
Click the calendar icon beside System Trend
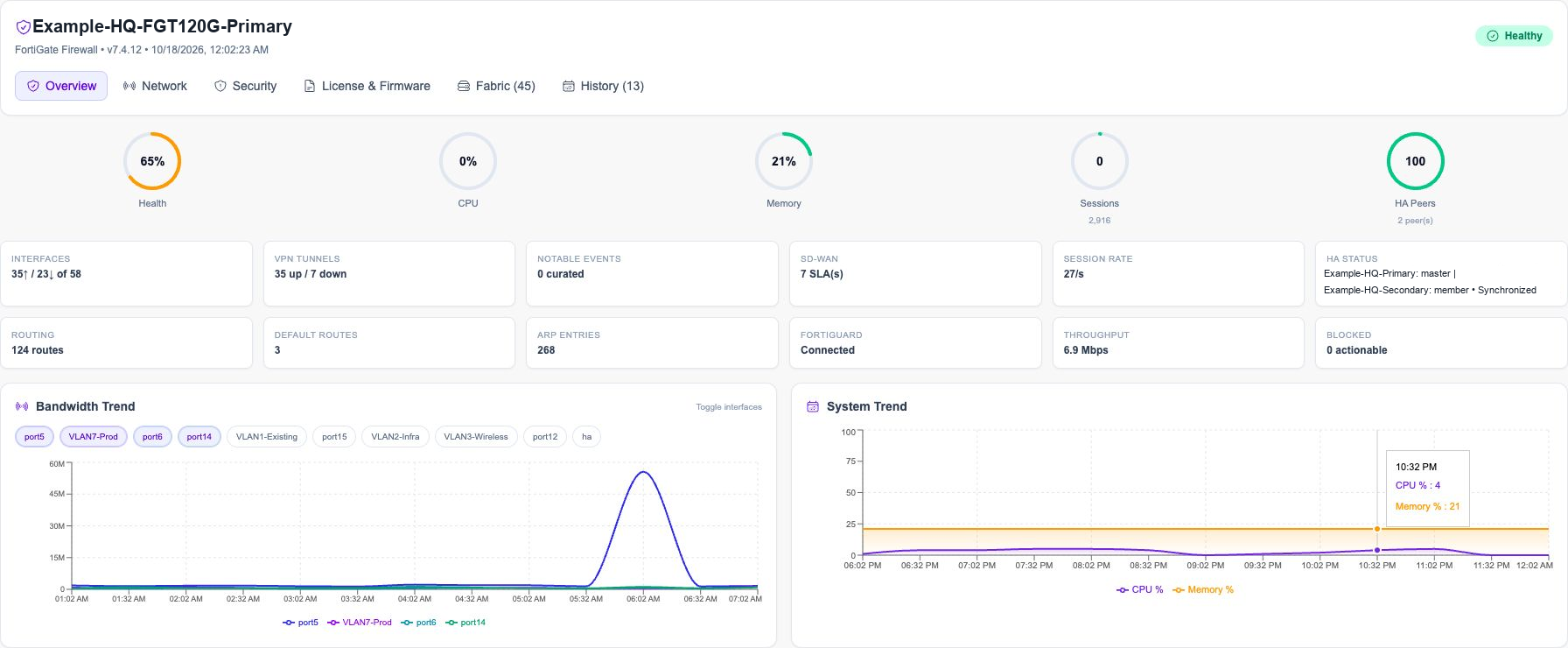(813, 406)
